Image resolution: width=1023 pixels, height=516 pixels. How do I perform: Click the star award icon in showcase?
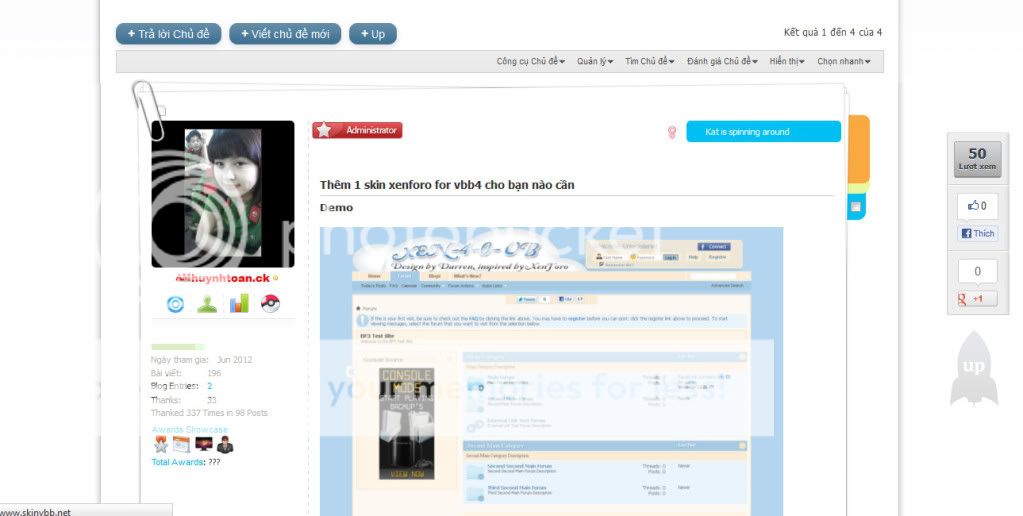[160, 445]
